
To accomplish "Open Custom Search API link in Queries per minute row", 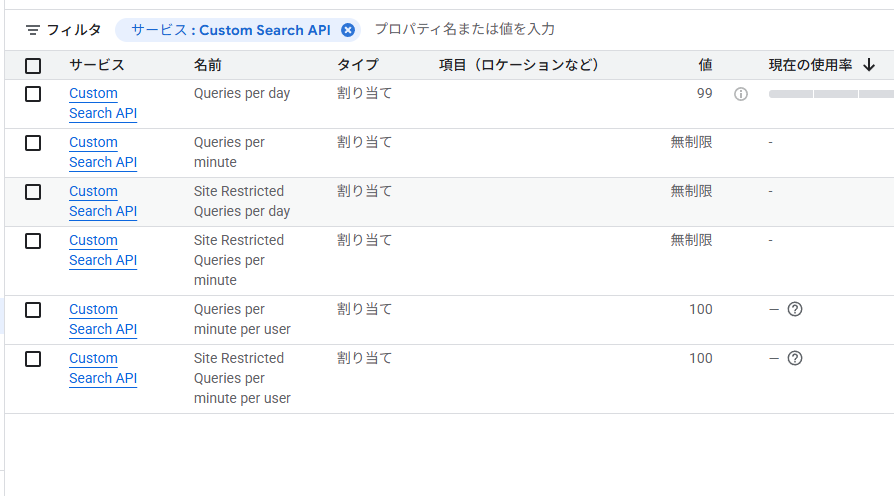I will pos(103,152).
